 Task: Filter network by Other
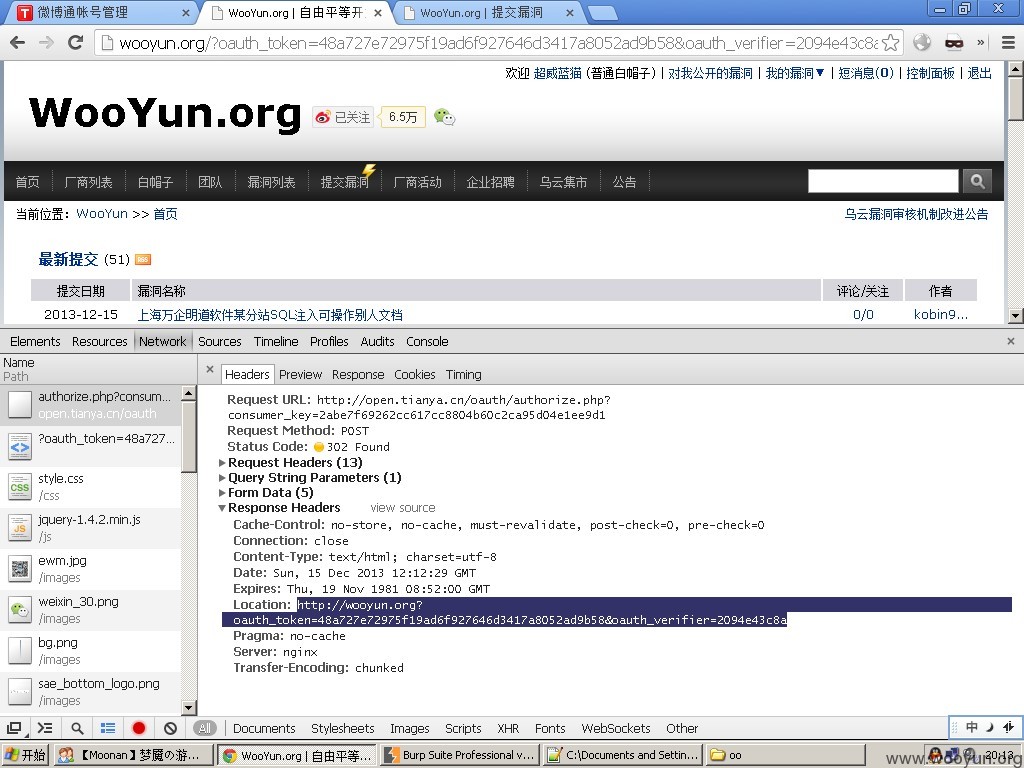682,728
